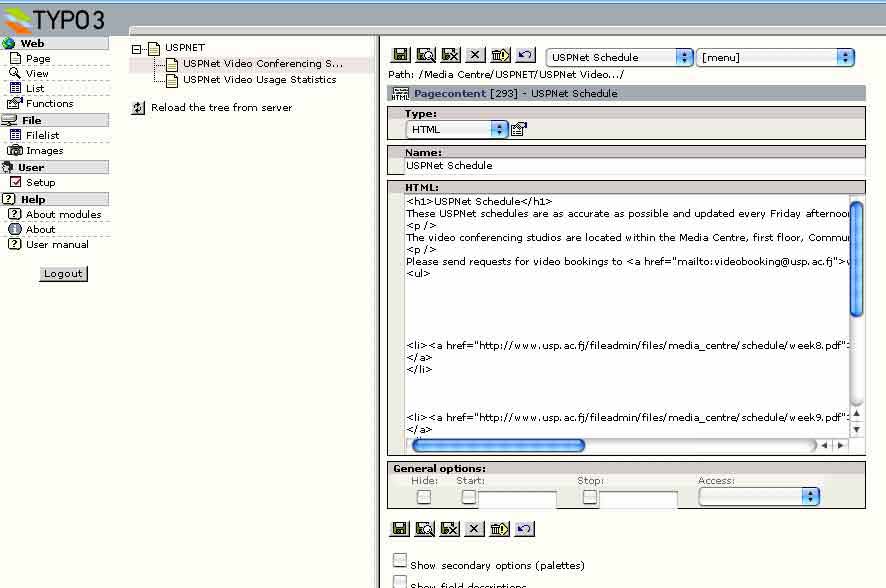Image resolution: width=886 pixels, height=588 pixels.
Task: Open the List module
Action: pyautogui.click(x=35, y=88)
